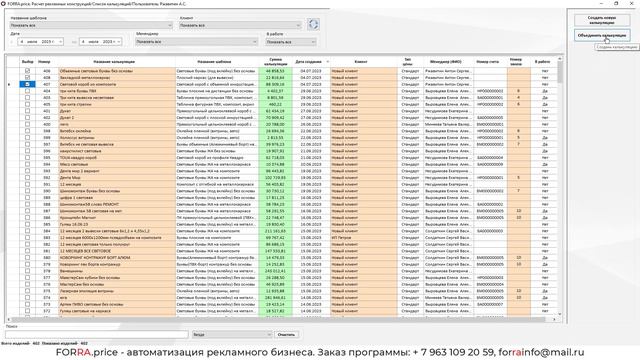
Task: Click the scroll up arrow of the table
Action: pyautogui.click(x=559, y=59)
